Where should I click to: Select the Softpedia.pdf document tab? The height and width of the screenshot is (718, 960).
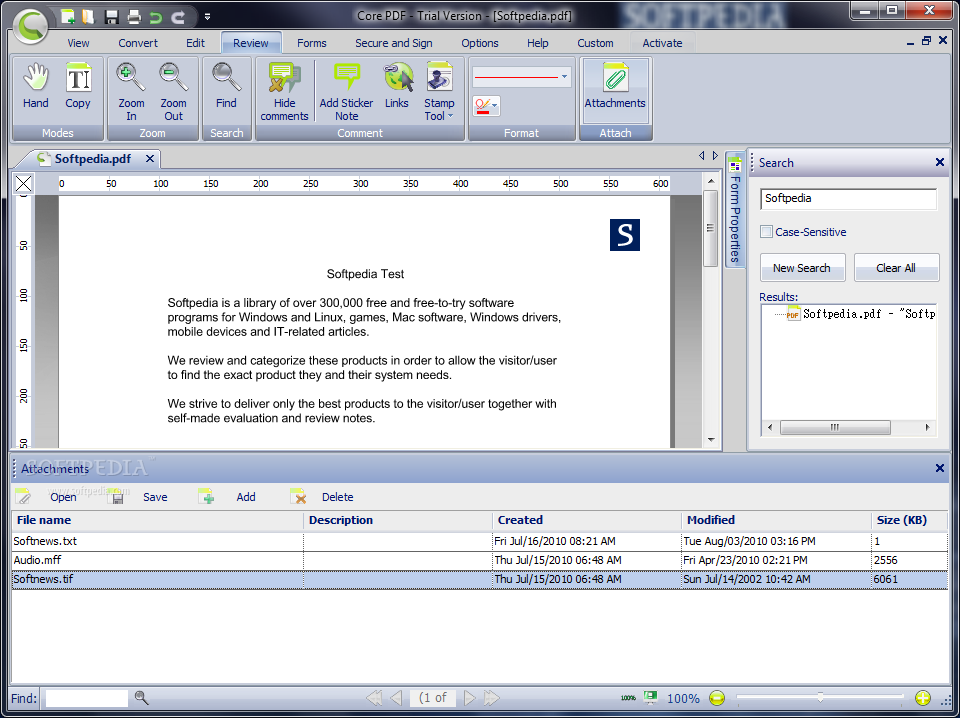[x=92, y=159]
